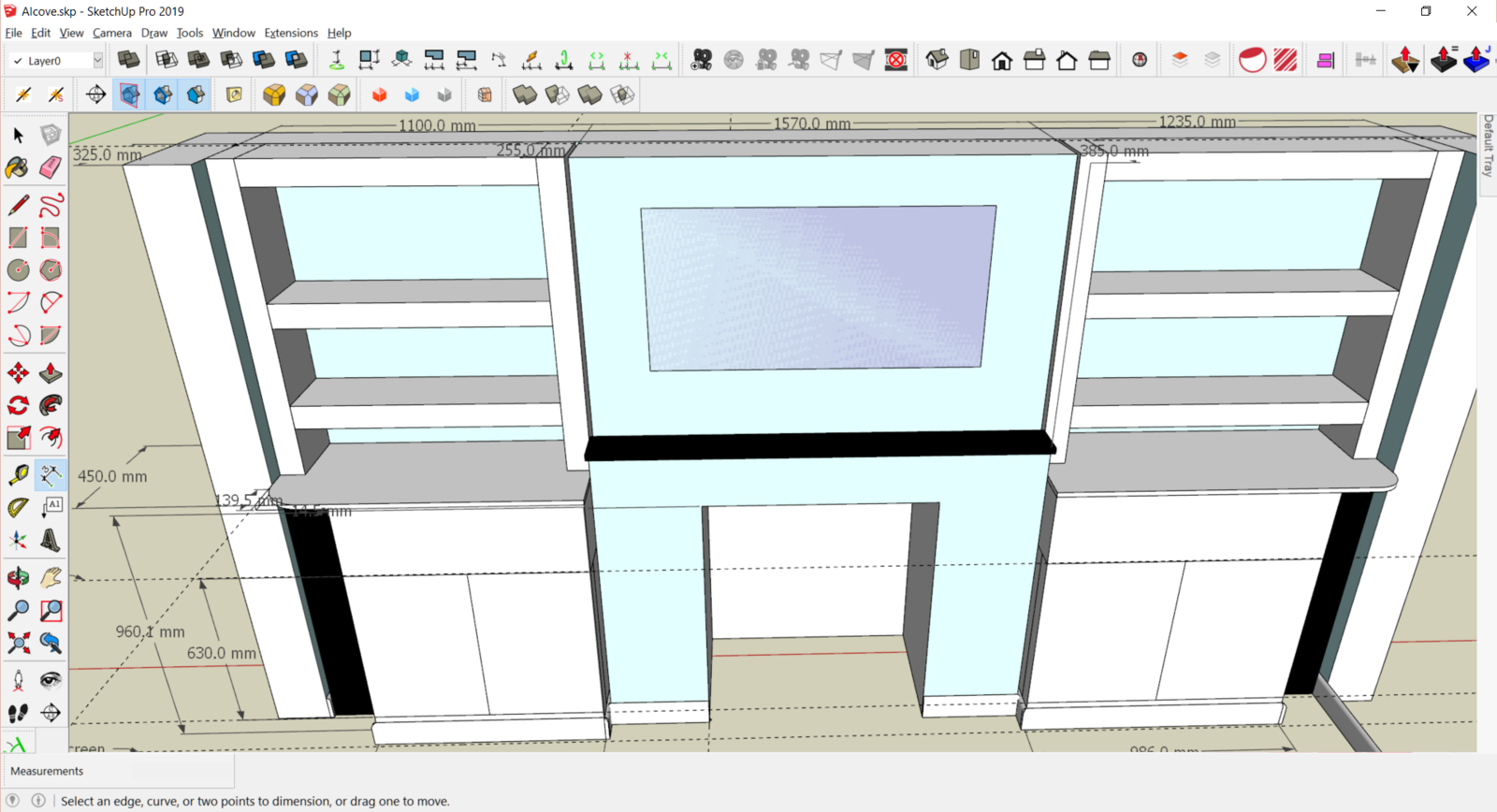Pick the Freehand squiggle tool
The image size is (1497, 812).
[x=51, y=205]
